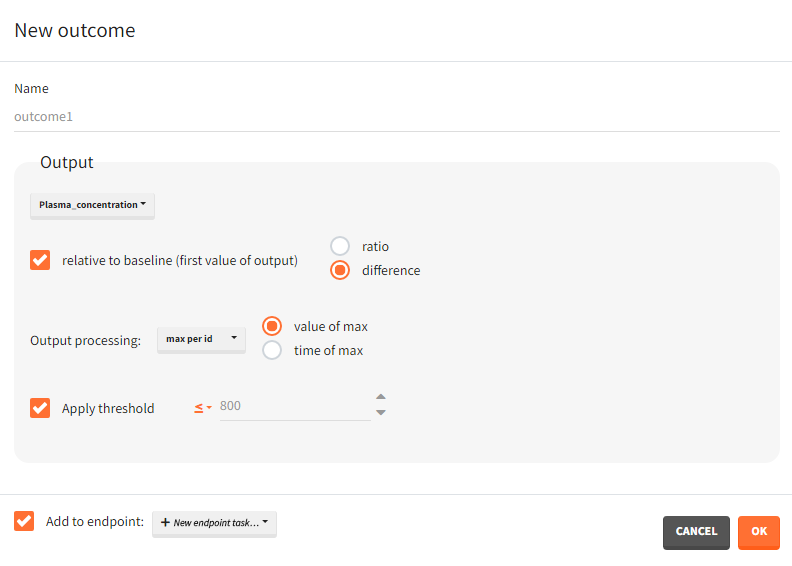Screen dimensions: 792x566
Task: Select the difference radio button
Action: click(x=340, y=270)
